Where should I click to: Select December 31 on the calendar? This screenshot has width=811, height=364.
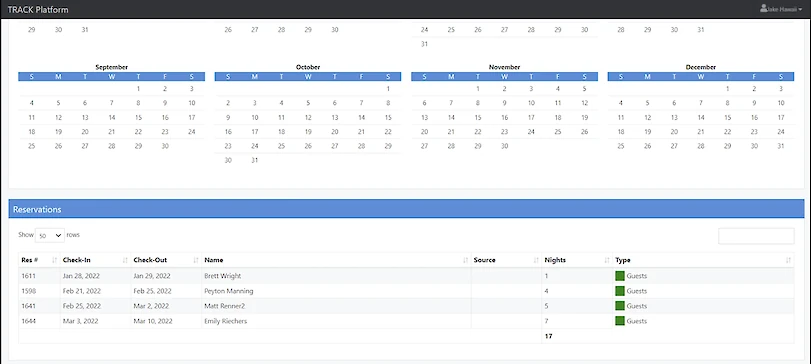(781, 146)
